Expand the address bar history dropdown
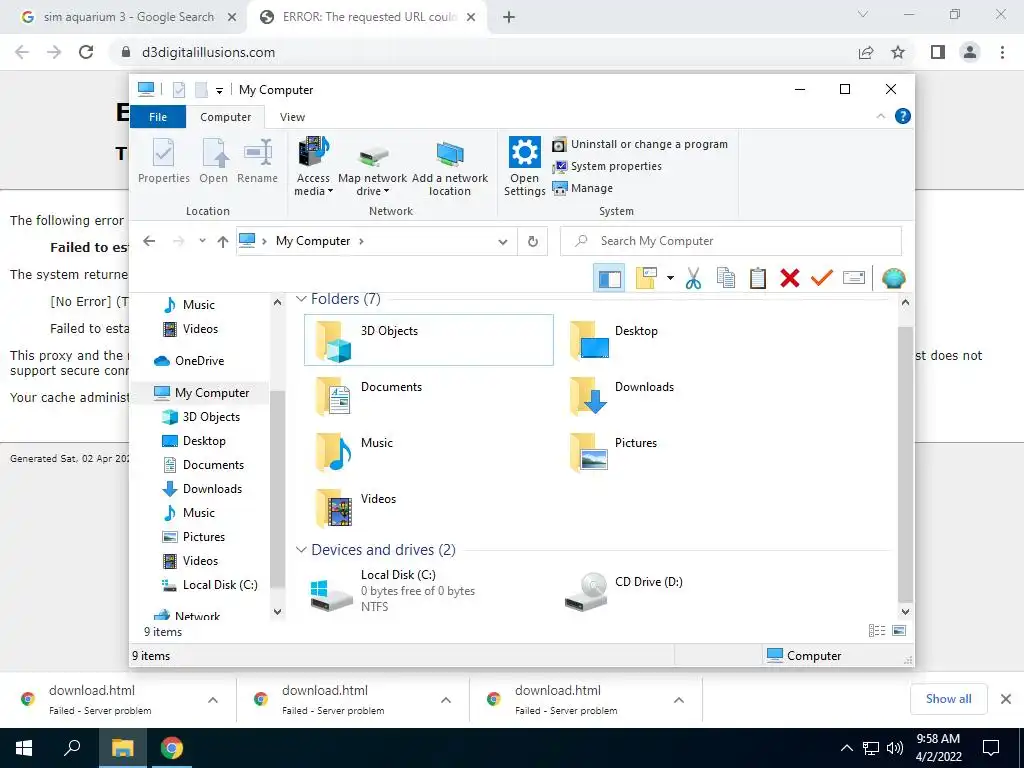The height and width of the screenshot is (768, 1024). 503,242
